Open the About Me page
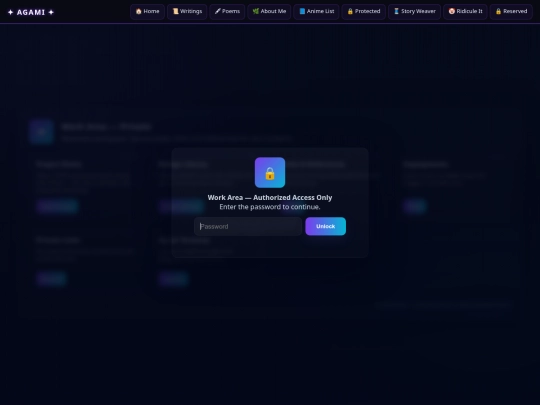Viewport: 540px width, 405px height. 269,11
